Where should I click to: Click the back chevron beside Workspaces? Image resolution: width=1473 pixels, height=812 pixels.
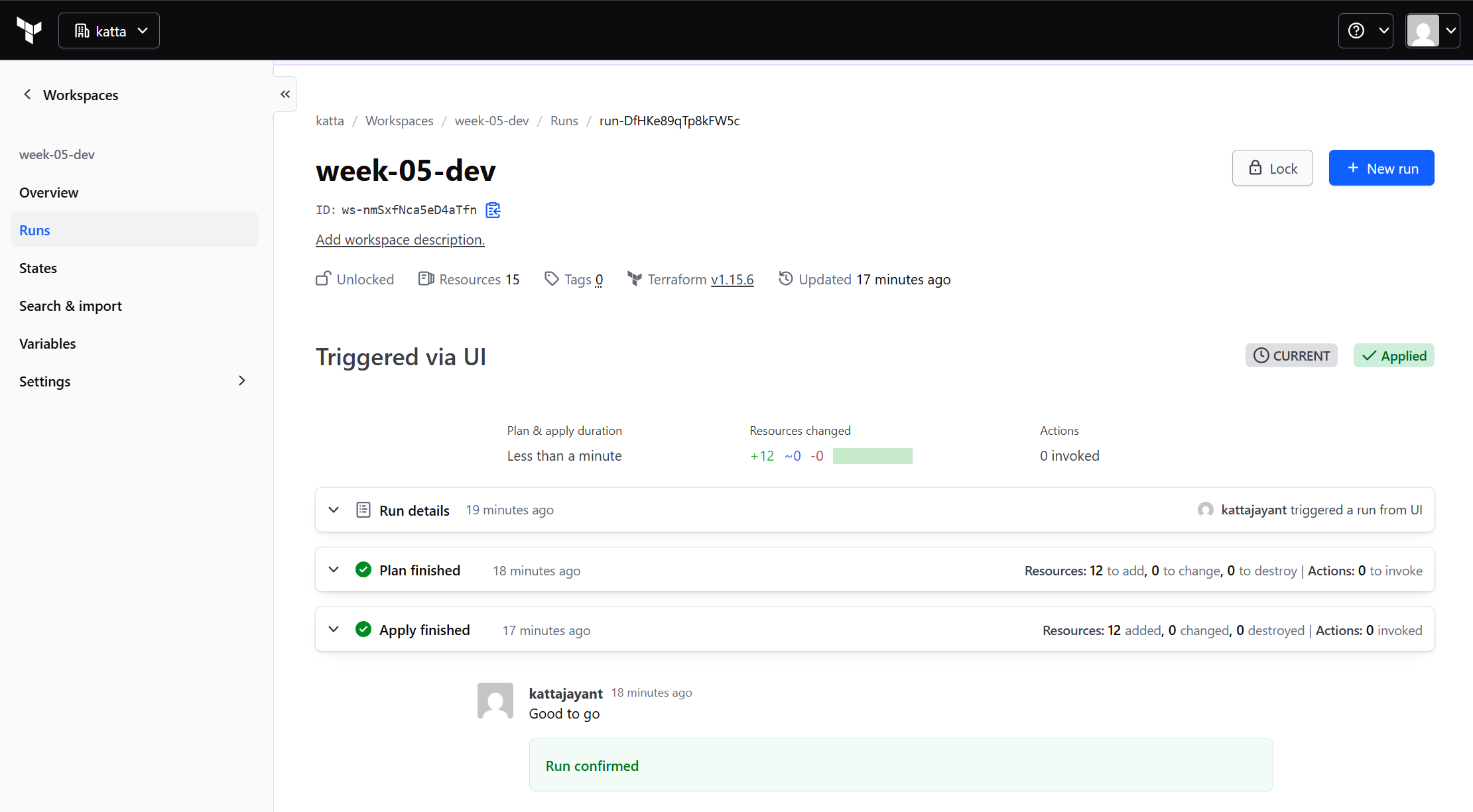(27, 94)
